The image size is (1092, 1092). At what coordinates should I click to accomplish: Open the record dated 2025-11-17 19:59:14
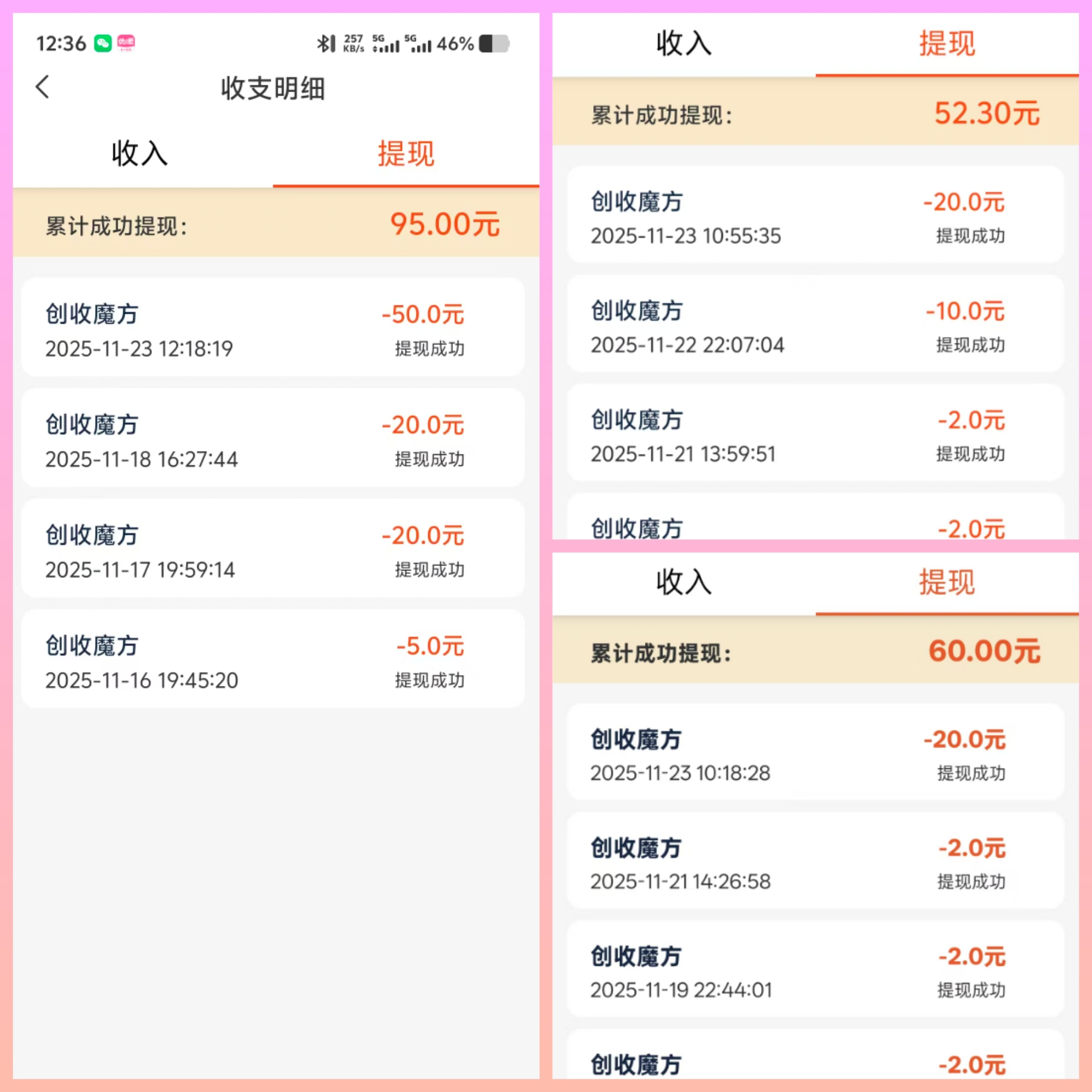click(x=273, y=549)
